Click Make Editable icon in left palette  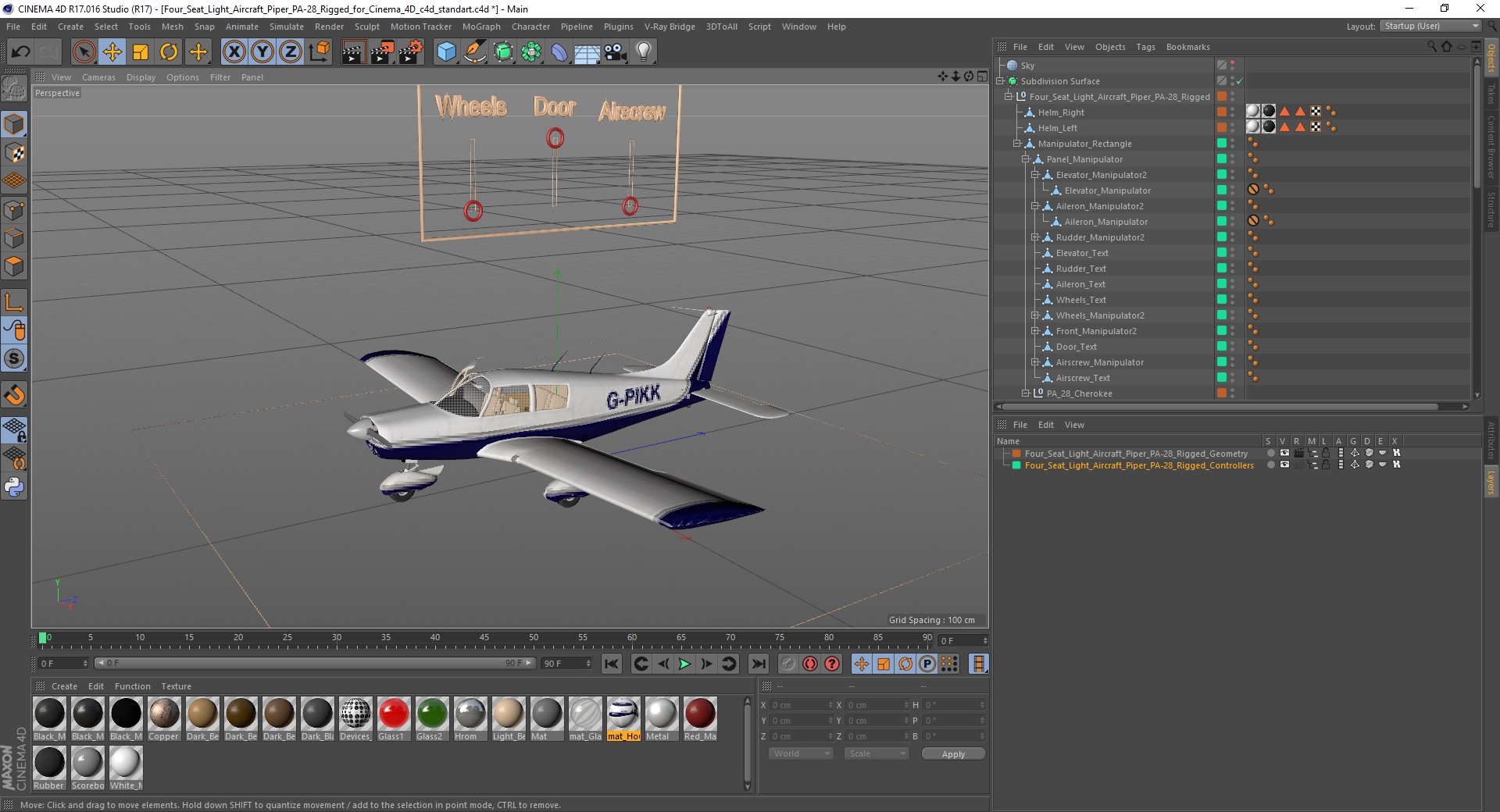(x=14, y=88)
